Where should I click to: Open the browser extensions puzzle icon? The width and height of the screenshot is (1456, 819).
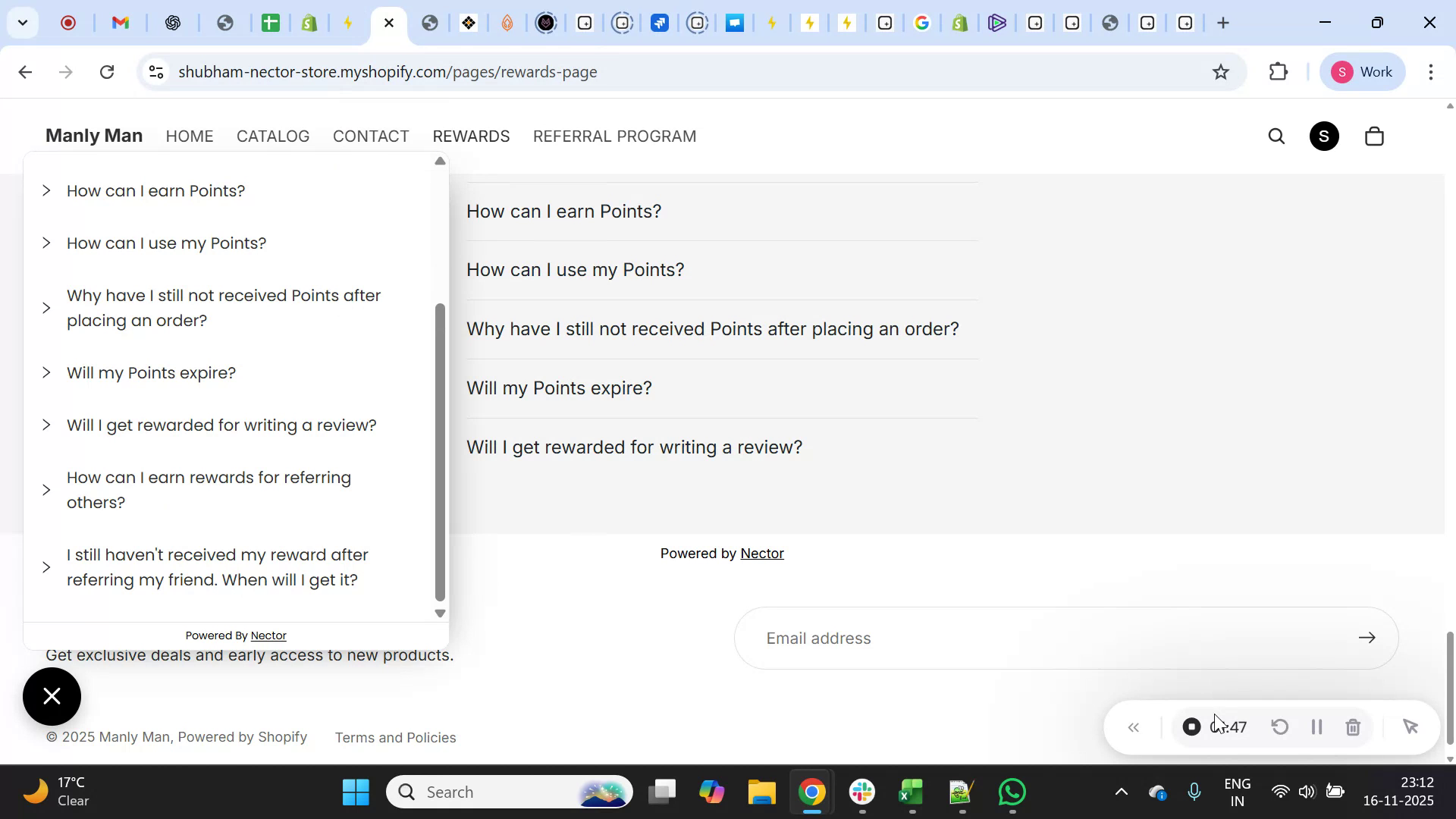click(x=1279, y=72)
